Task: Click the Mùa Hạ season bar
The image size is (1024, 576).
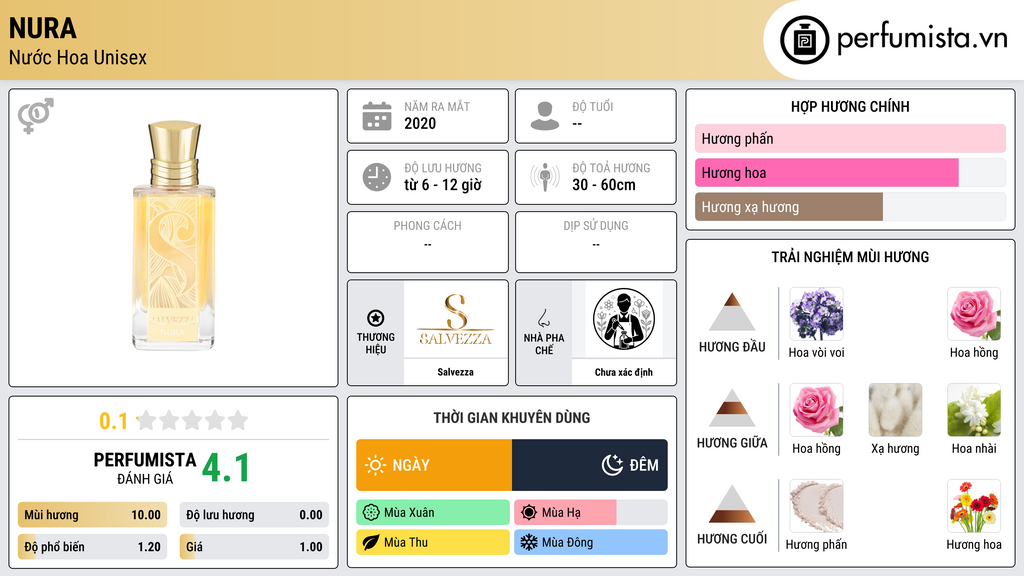Action: (x=590, y=513)
